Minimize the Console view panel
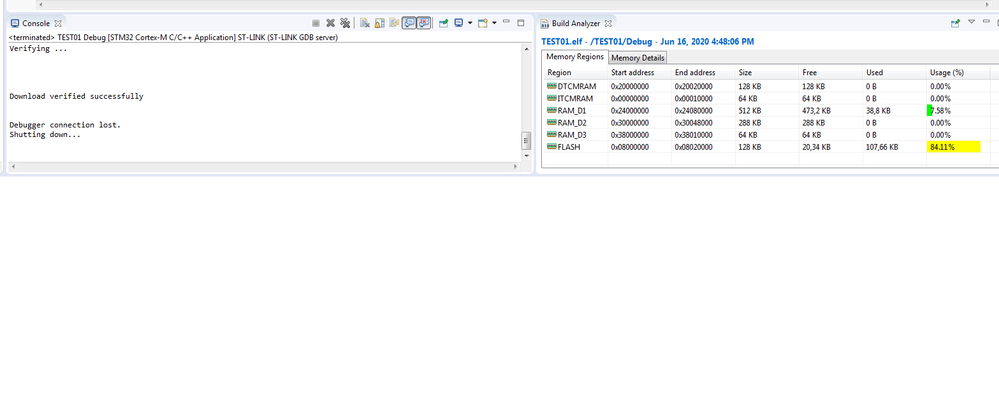Image resolution: width=999 pixels, height=413 pixels. click(x=507, y=21)
